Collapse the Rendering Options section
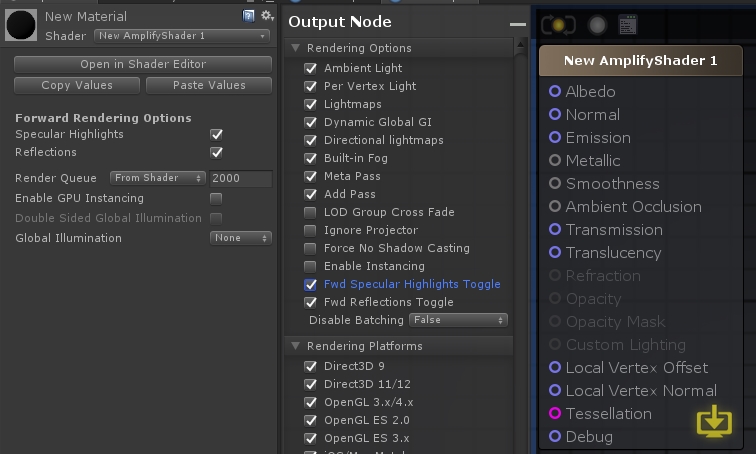 tap(296, 48)
